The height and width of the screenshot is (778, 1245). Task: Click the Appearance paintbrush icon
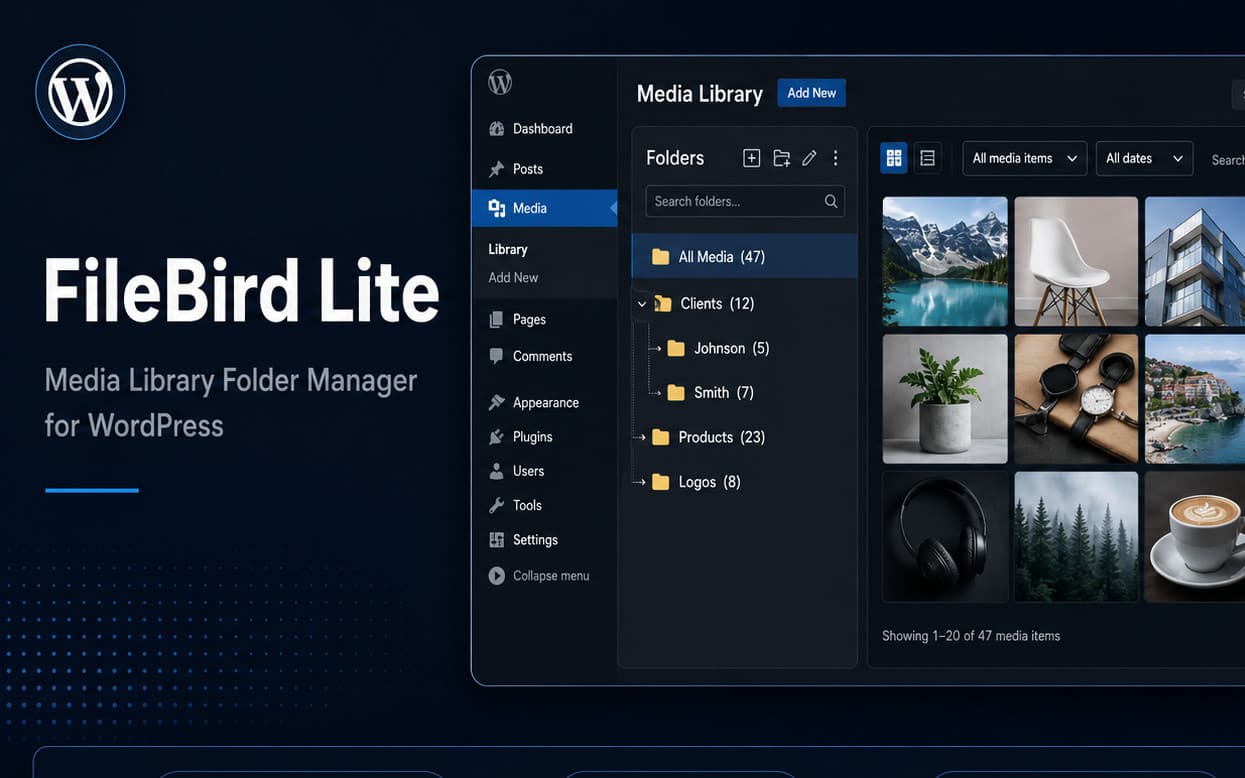496,402
